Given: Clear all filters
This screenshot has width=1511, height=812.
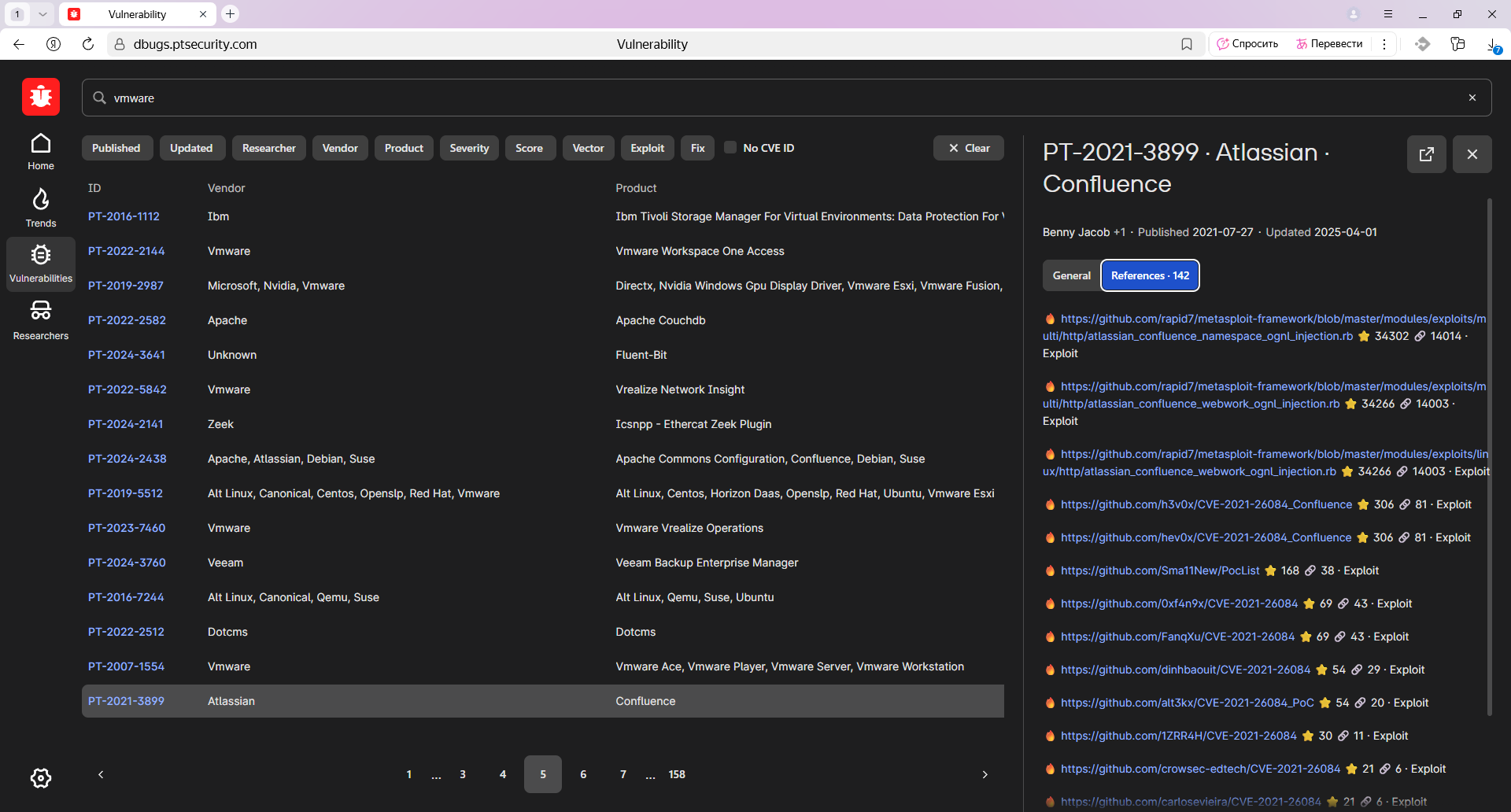Looking at the screenshot, I should (969, 148).
